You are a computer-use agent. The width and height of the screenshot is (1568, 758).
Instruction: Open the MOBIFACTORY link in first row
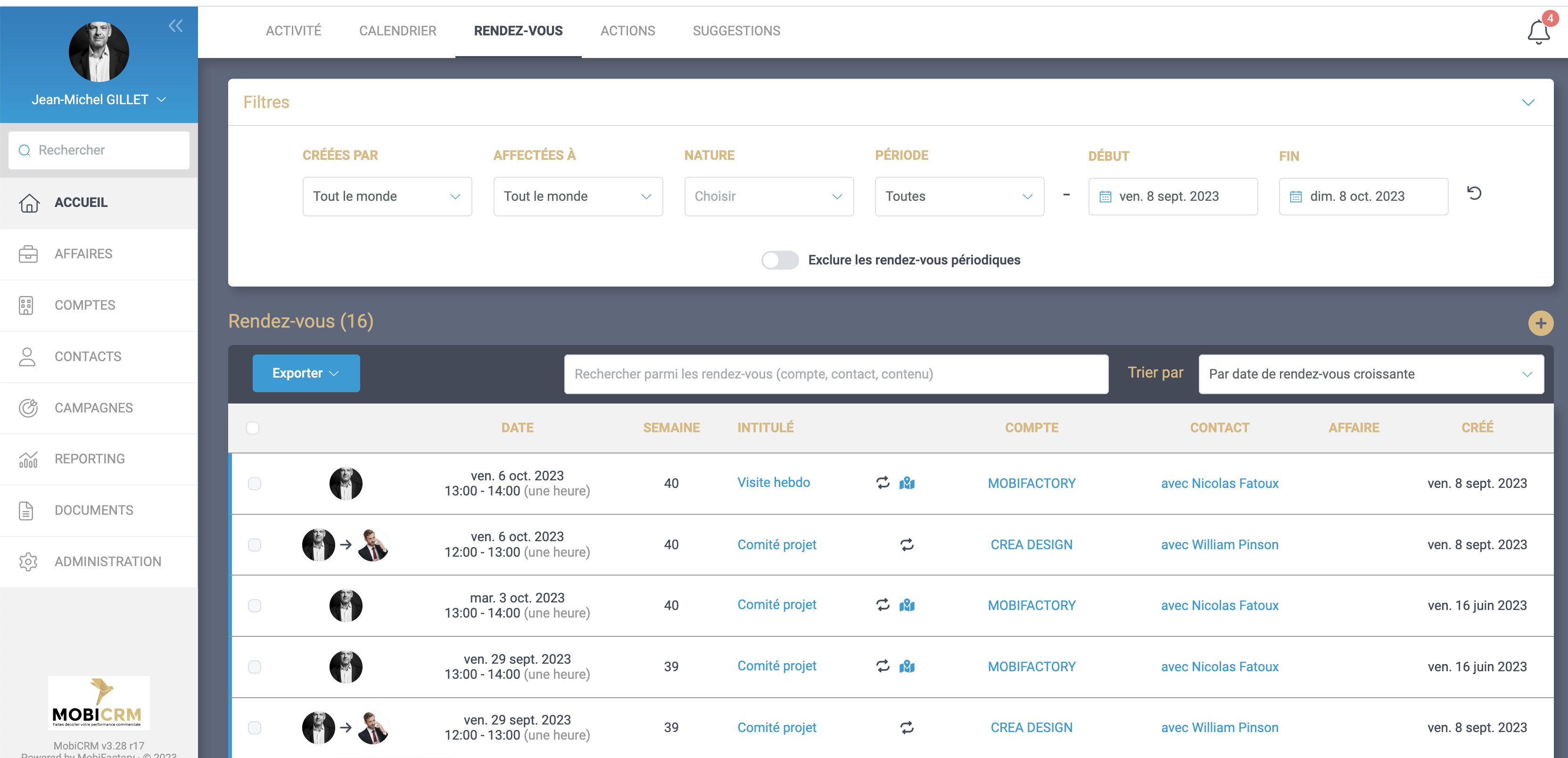1031,484
